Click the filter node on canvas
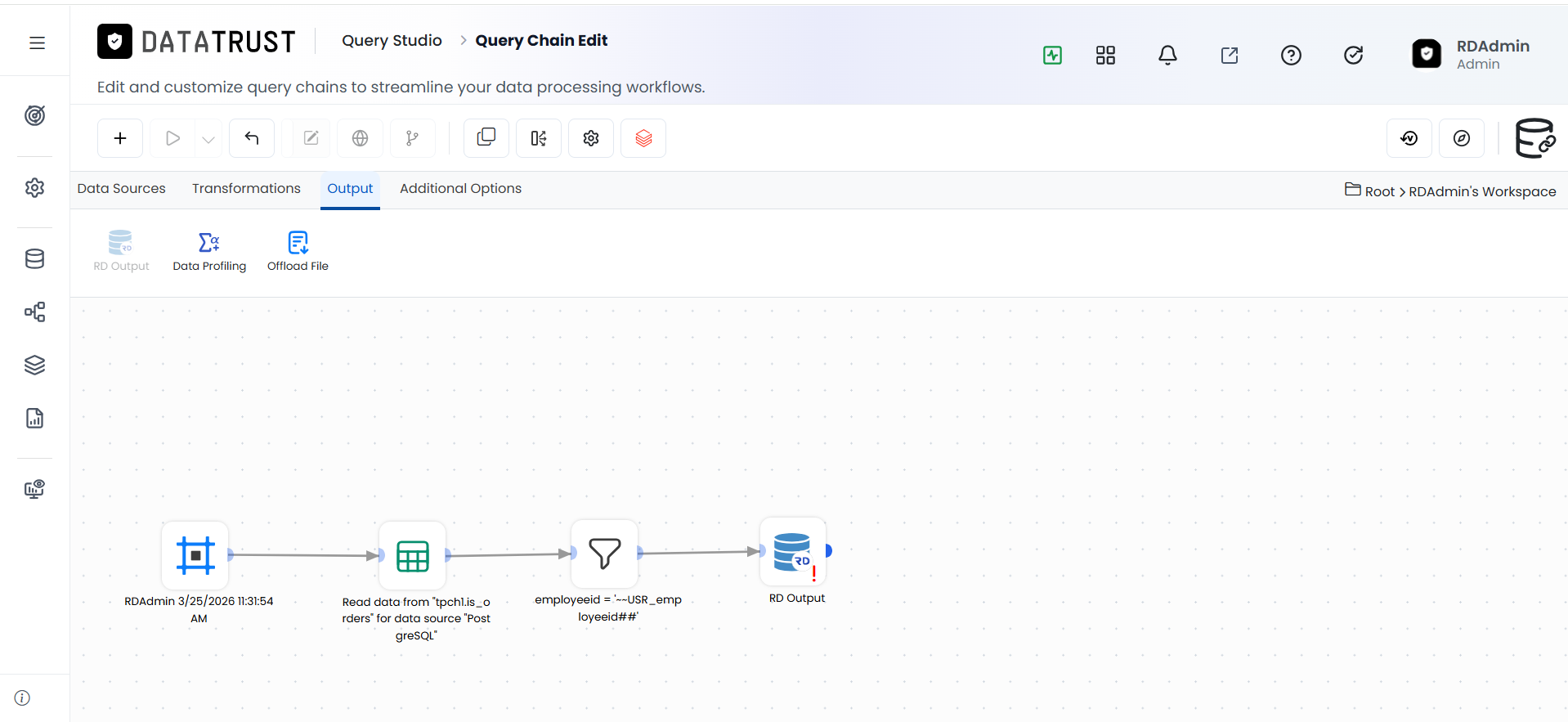This screenshot has height=722, width=1568. tap(605, 554)
